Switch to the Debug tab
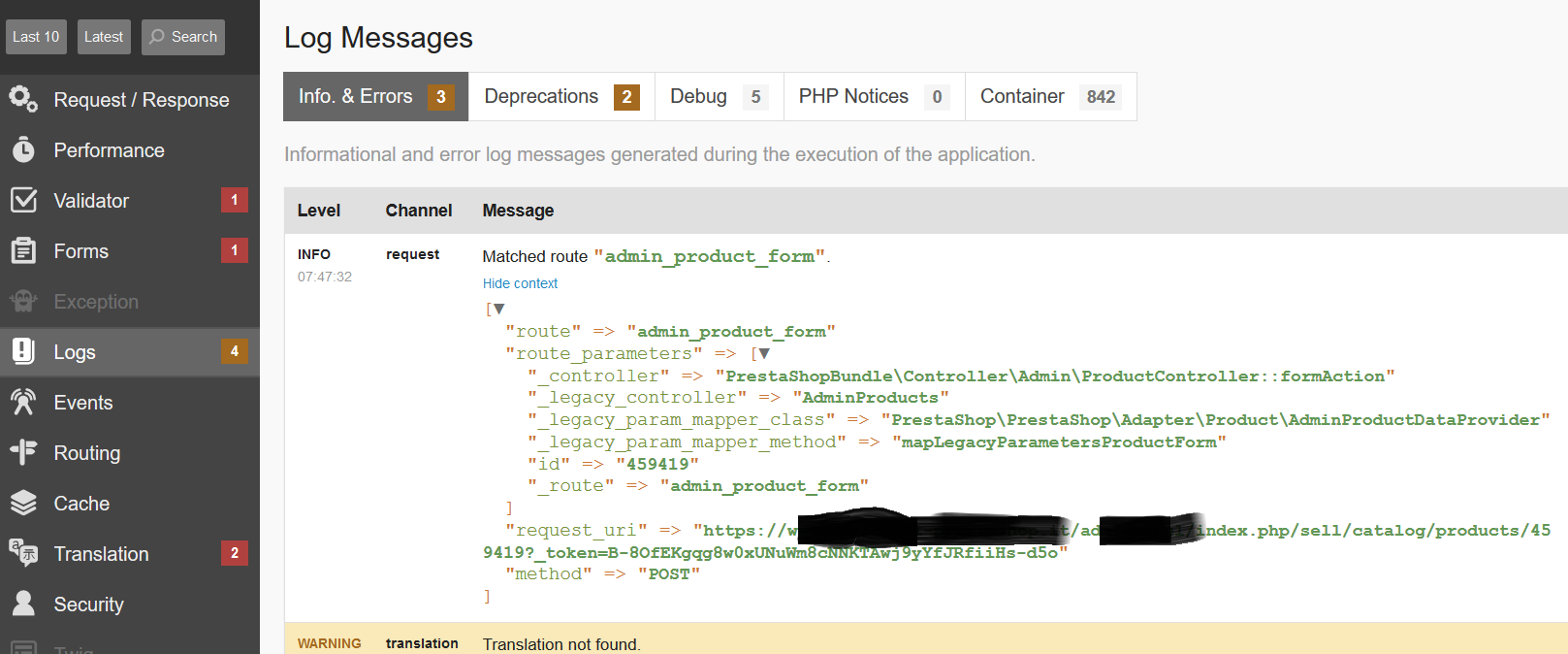 tap(719, 96)
